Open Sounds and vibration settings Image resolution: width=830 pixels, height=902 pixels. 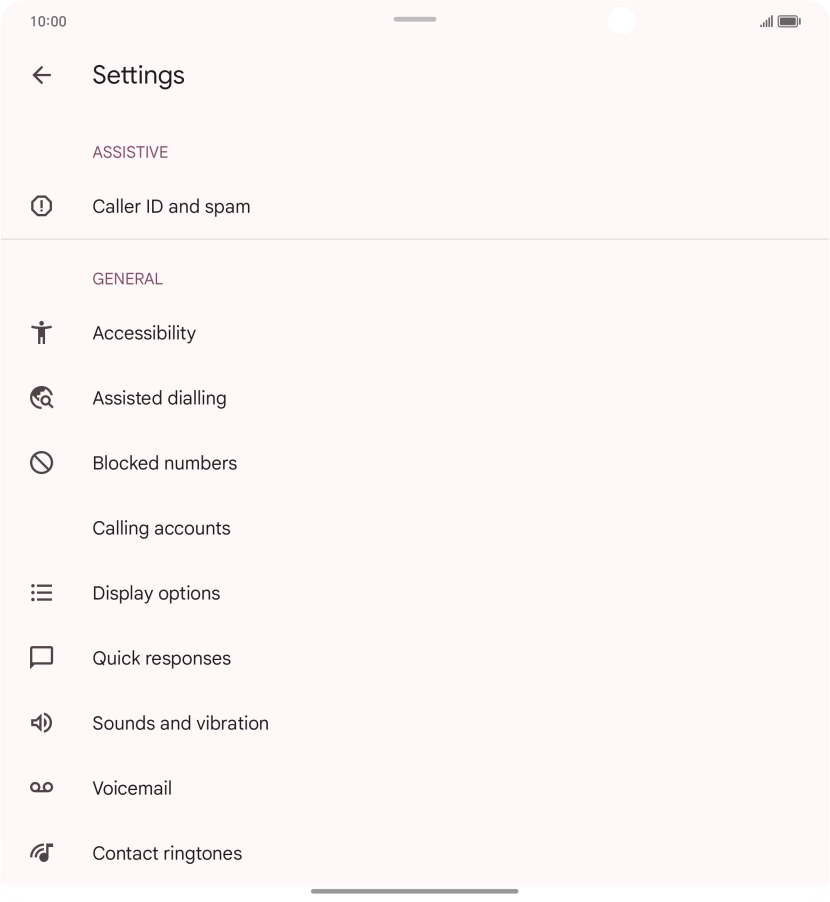point(180,723)
